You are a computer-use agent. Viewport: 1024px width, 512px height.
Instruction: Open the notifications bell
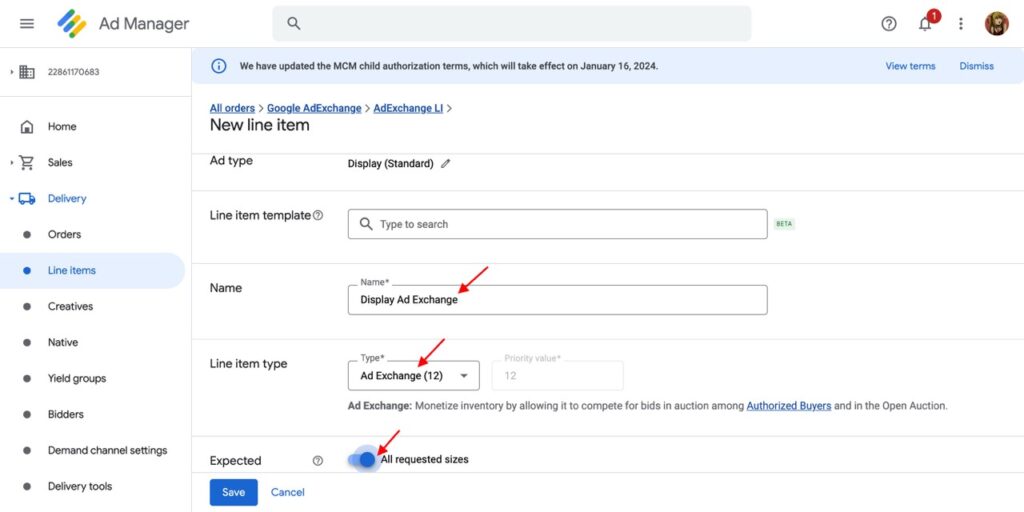pyautogui.click(x=926, y=24)
